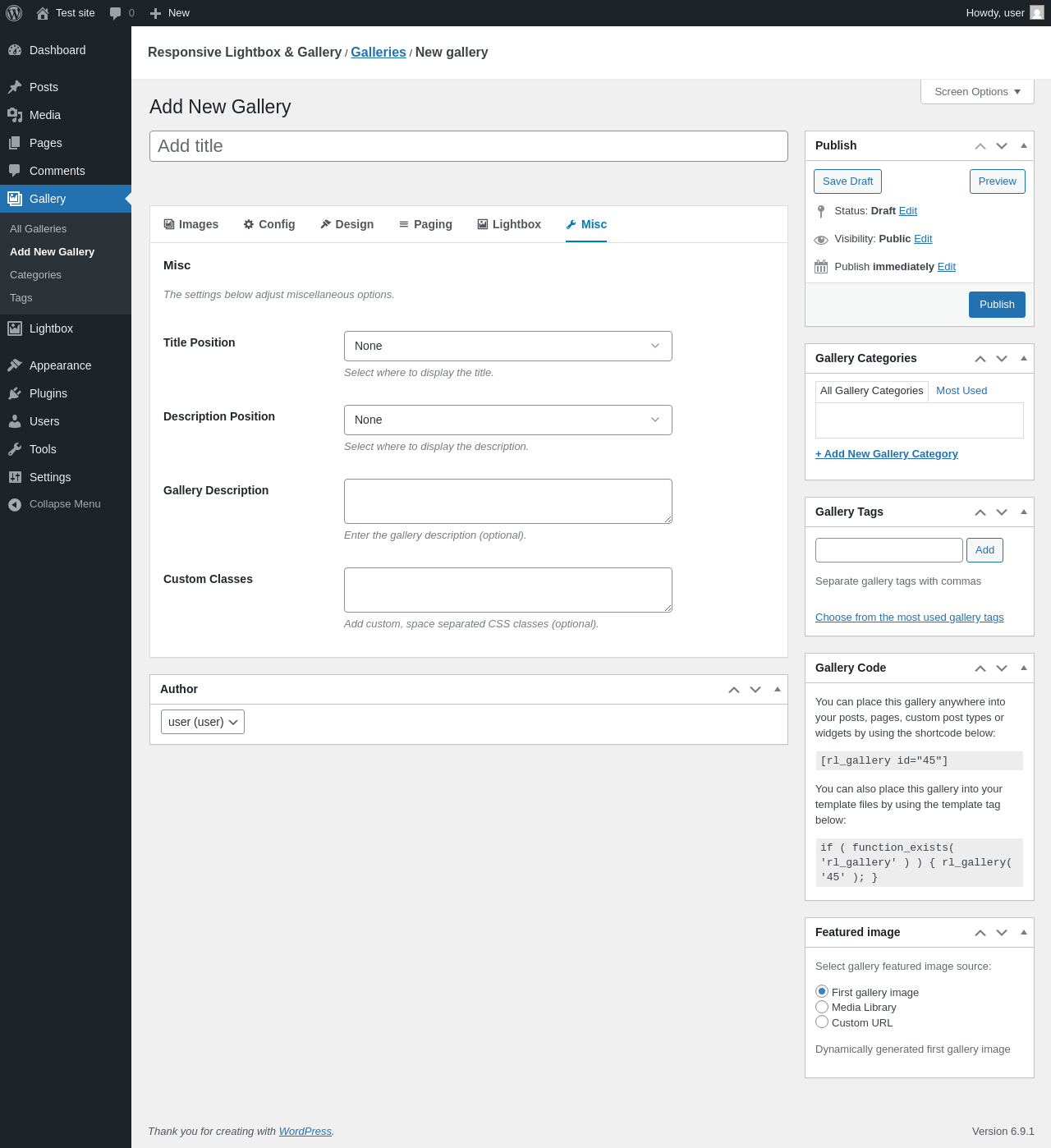Click the Status key icon in Publish
1051x1148 pixels.
[x=821, y=211]
